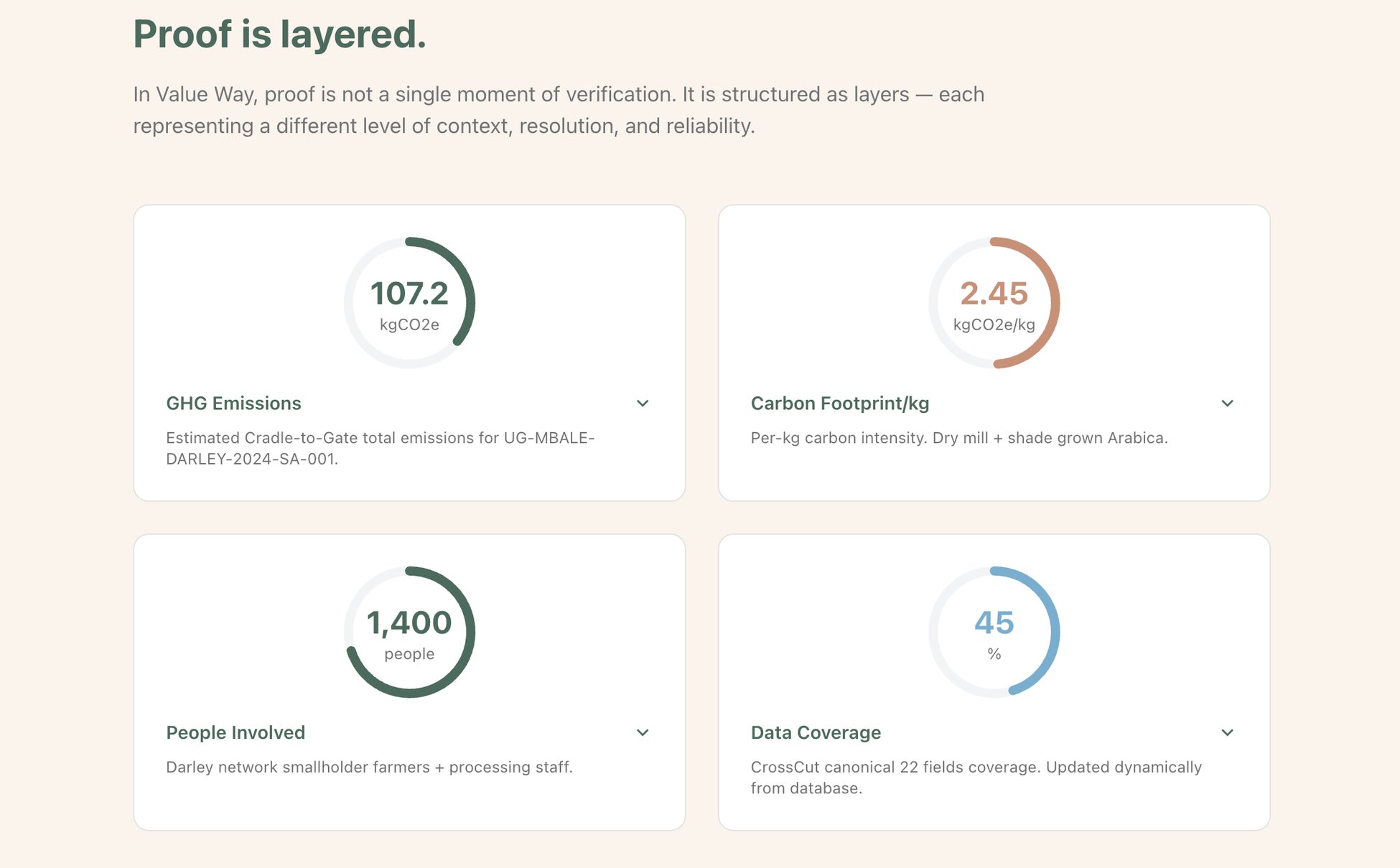
Task: Click the 45 percent value number
Action: (994, 622)
